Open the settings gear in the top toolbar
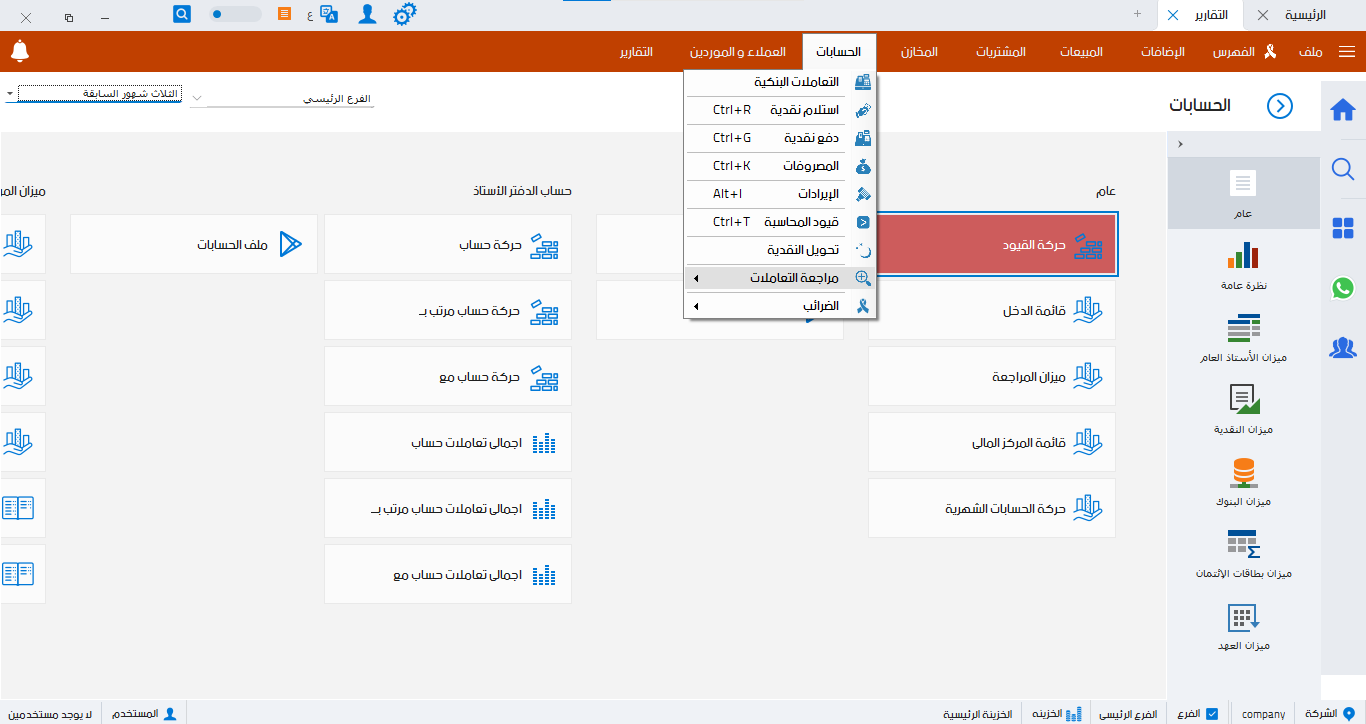Viewport: 1366px width, 724px height. pyautogui.click(x=404, y=14)
